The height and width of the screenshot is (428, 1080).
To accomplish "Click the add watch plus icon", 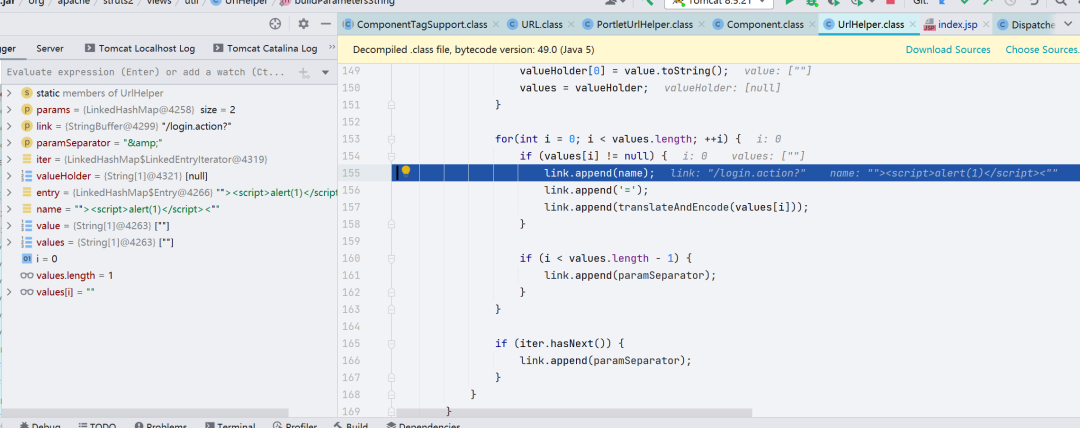I will 304,73.
